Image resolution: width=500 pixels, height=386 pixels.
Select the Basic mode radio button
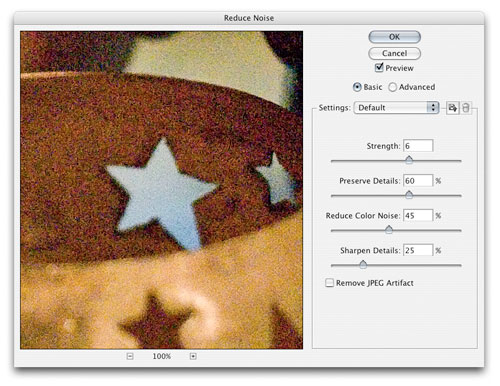357,87
